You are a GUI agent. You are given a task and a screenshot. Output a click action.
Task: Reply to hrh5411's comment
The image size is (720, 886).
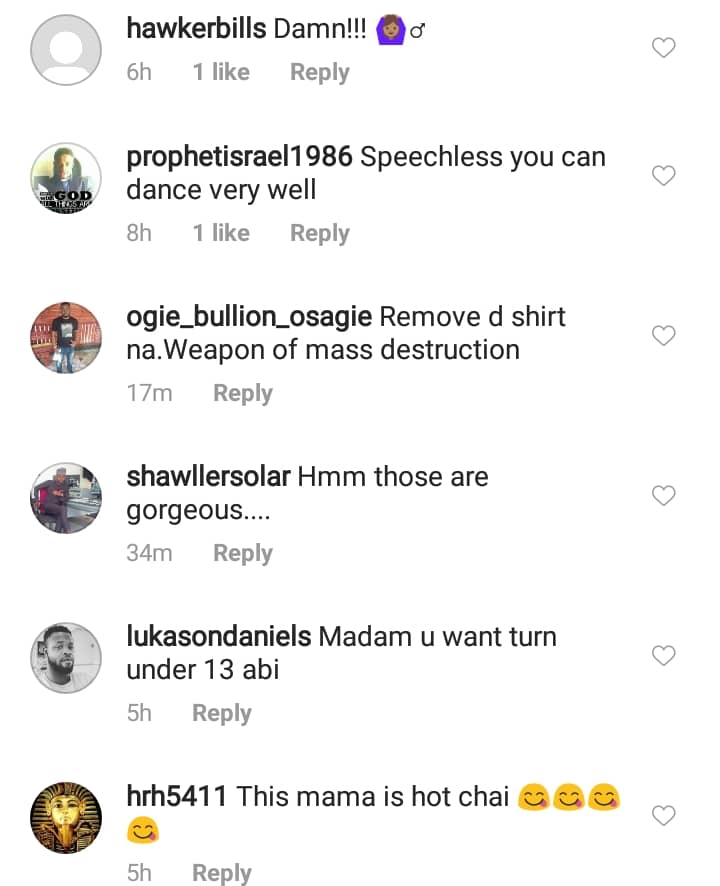221,873
